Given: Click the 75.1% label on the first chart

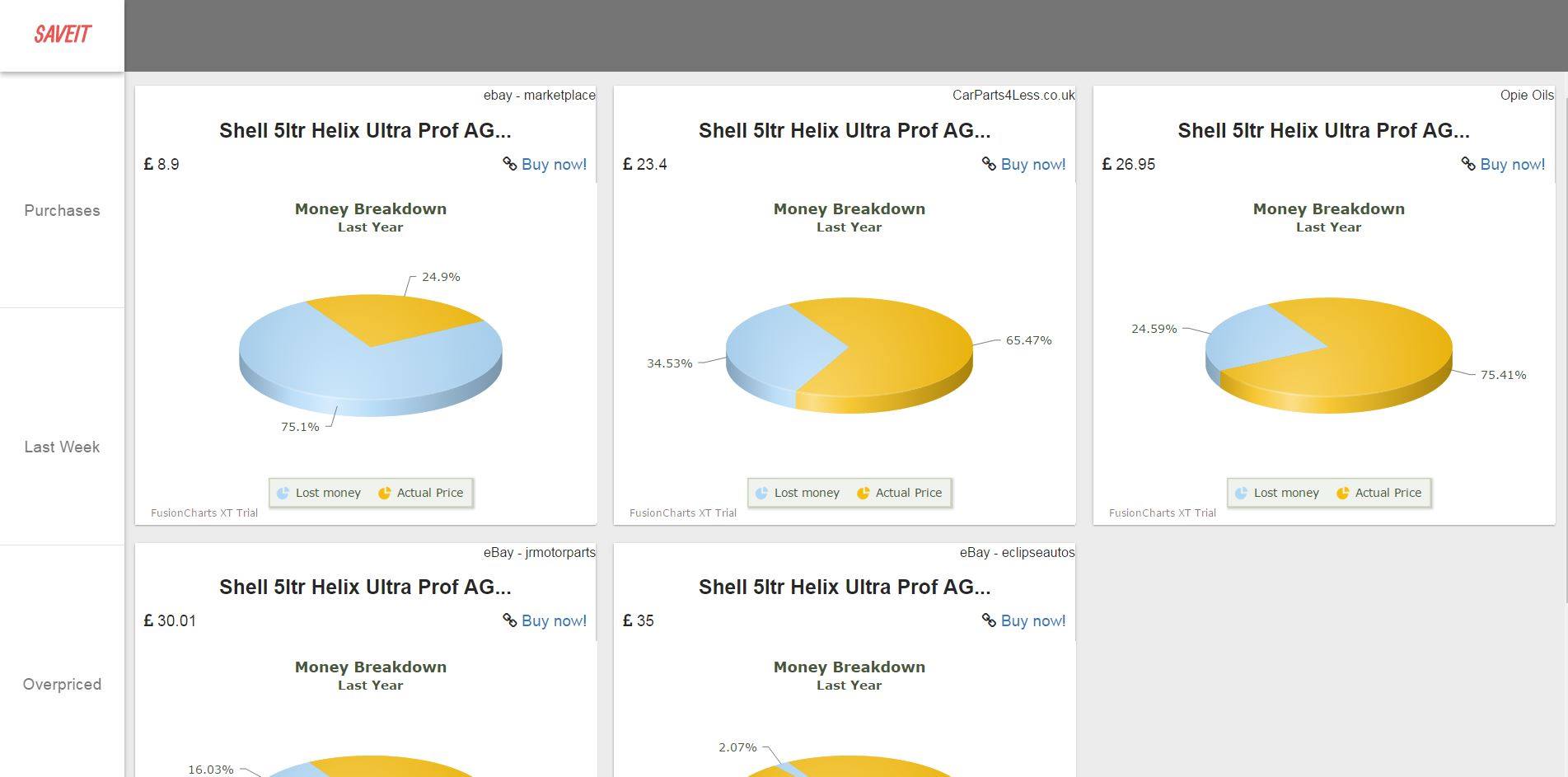Looking at the screenshot, I should click(x=300, y=427).
